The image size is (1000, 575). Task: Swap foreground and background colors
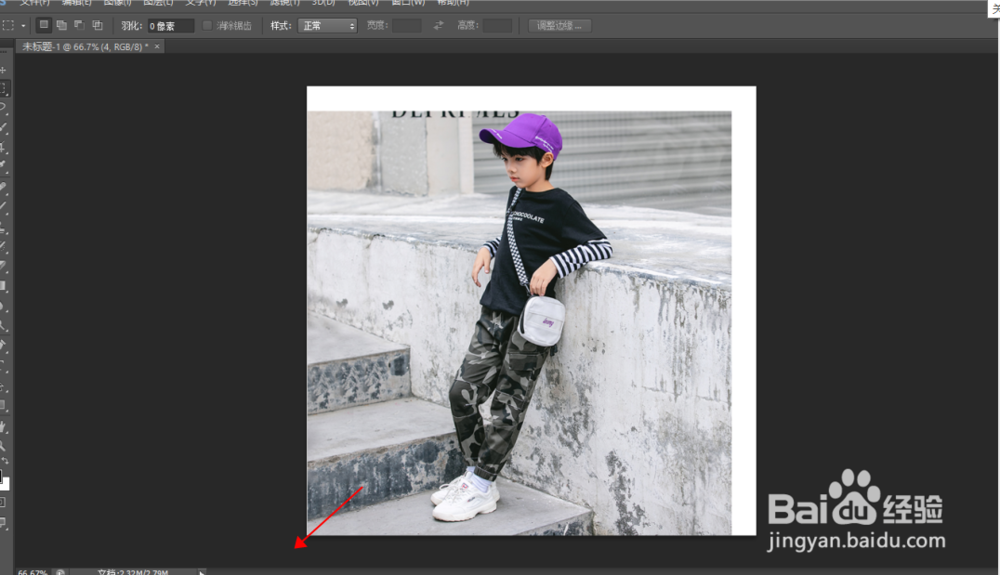point(5,461)
